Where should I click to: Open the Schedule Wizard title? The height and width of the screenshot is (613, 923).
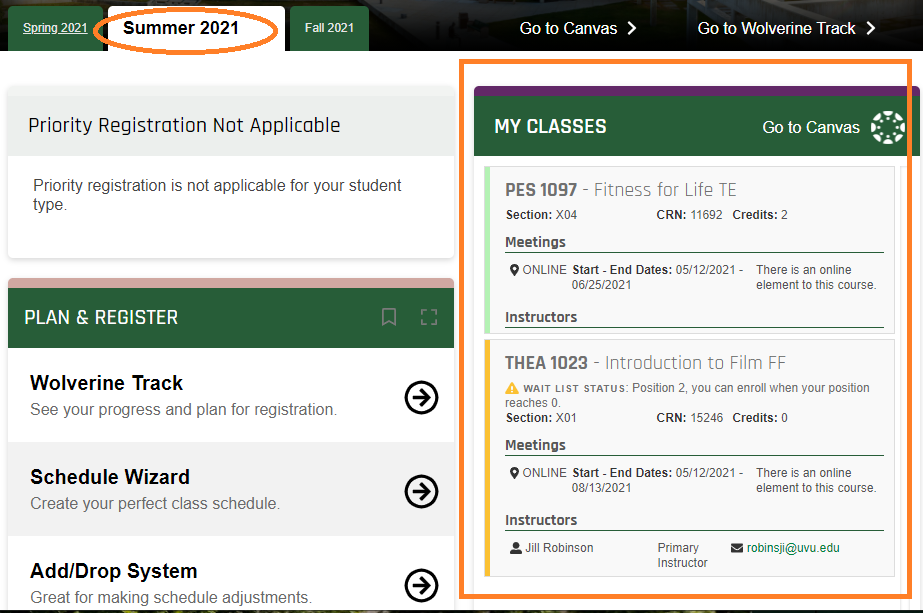point(110,477)
